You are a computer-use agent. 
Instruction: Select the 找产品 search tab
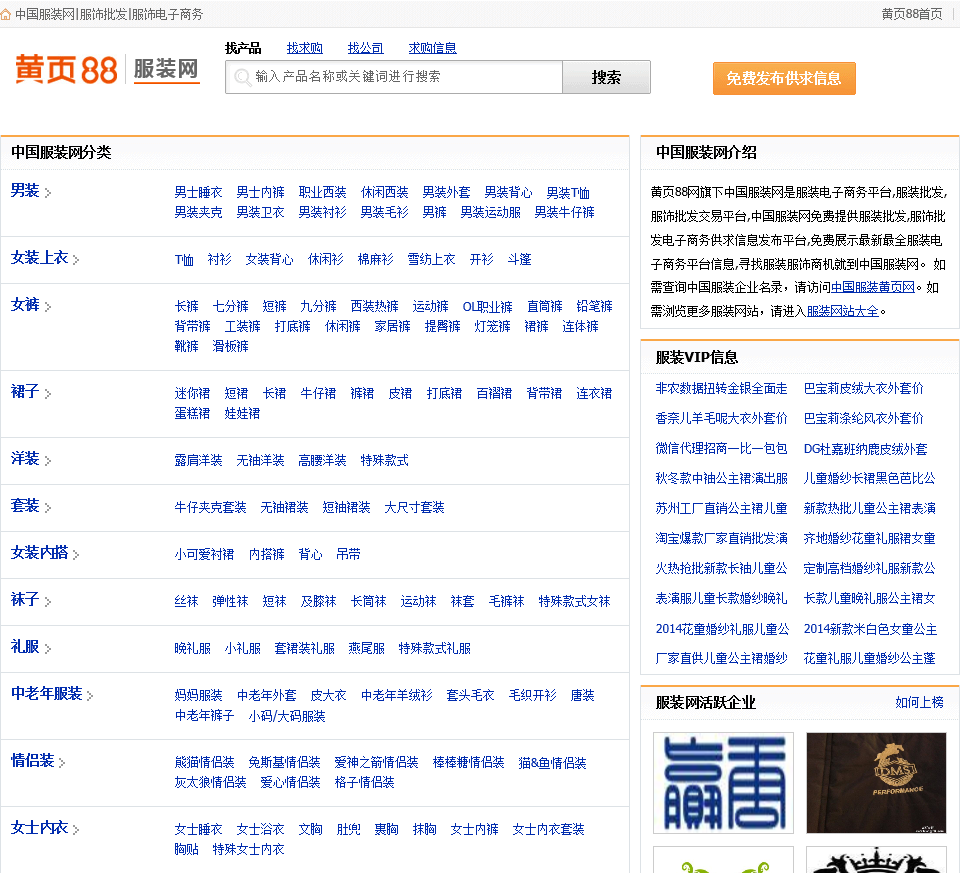tap(243, 48)
